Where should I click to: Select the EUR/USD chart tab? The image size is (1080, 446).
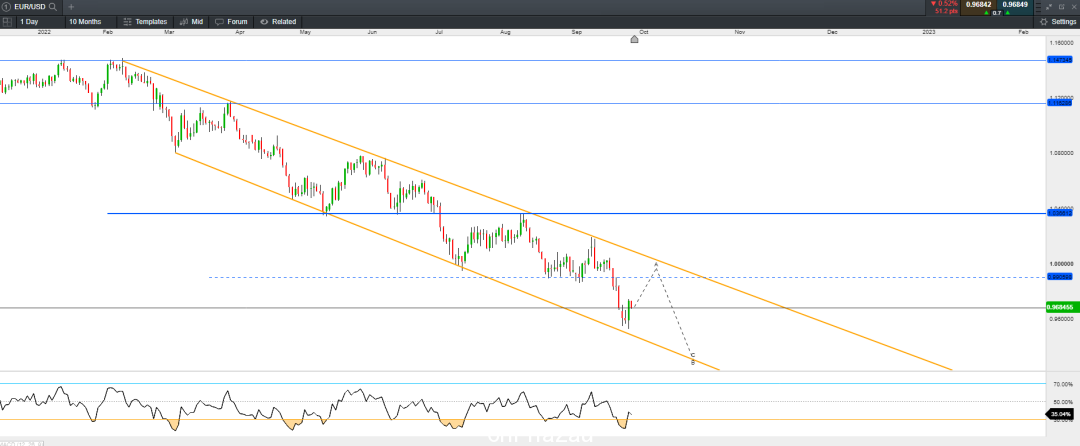[x=31, y=6]
